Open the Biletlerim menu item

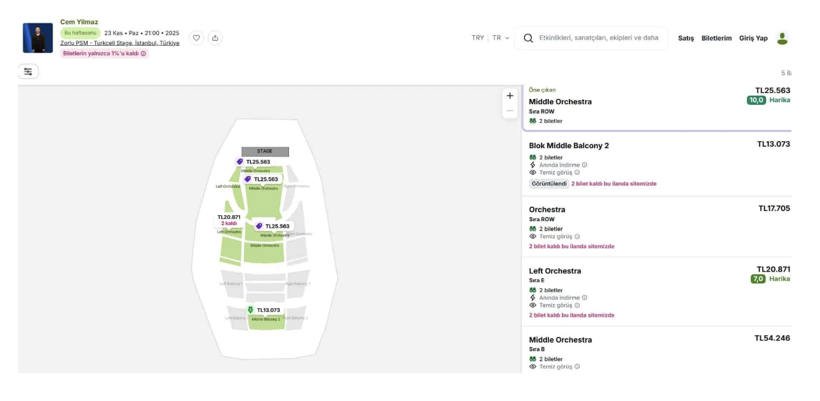[x=716, y=38]
